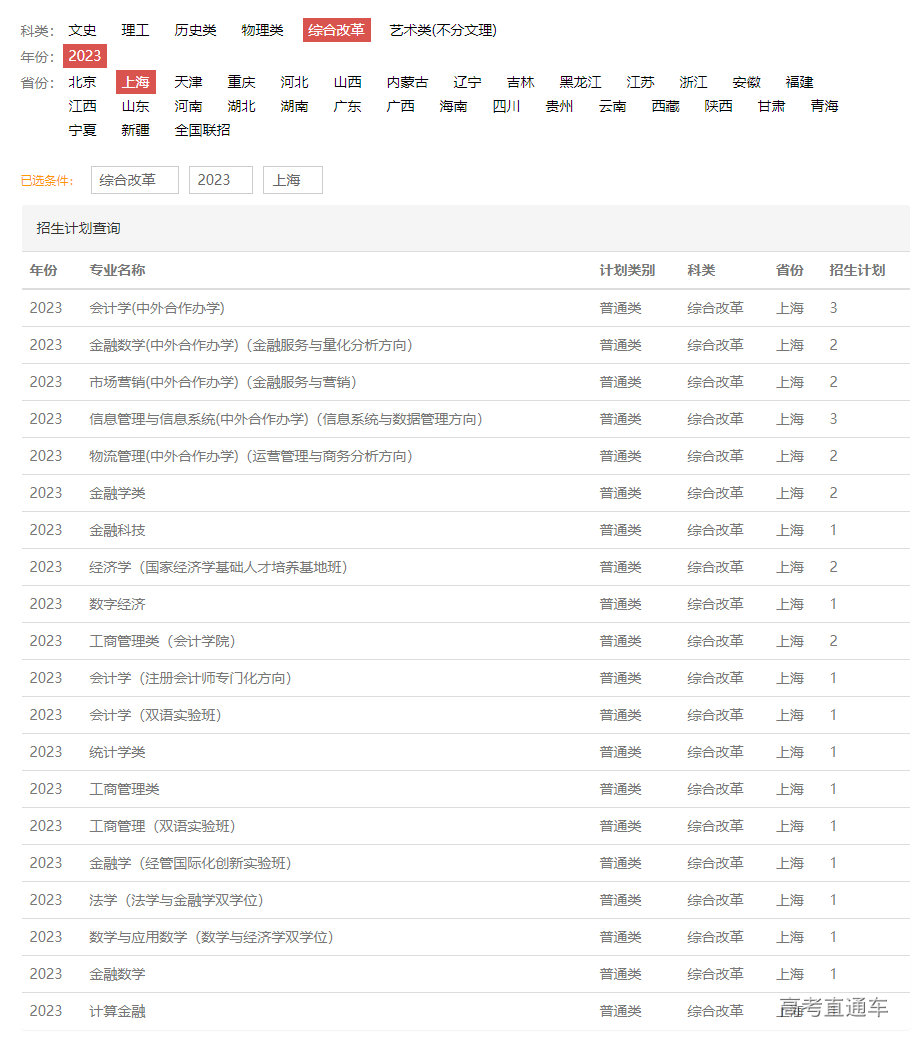
Task: Click the 招生计划 column header
Action: [857, 270]
